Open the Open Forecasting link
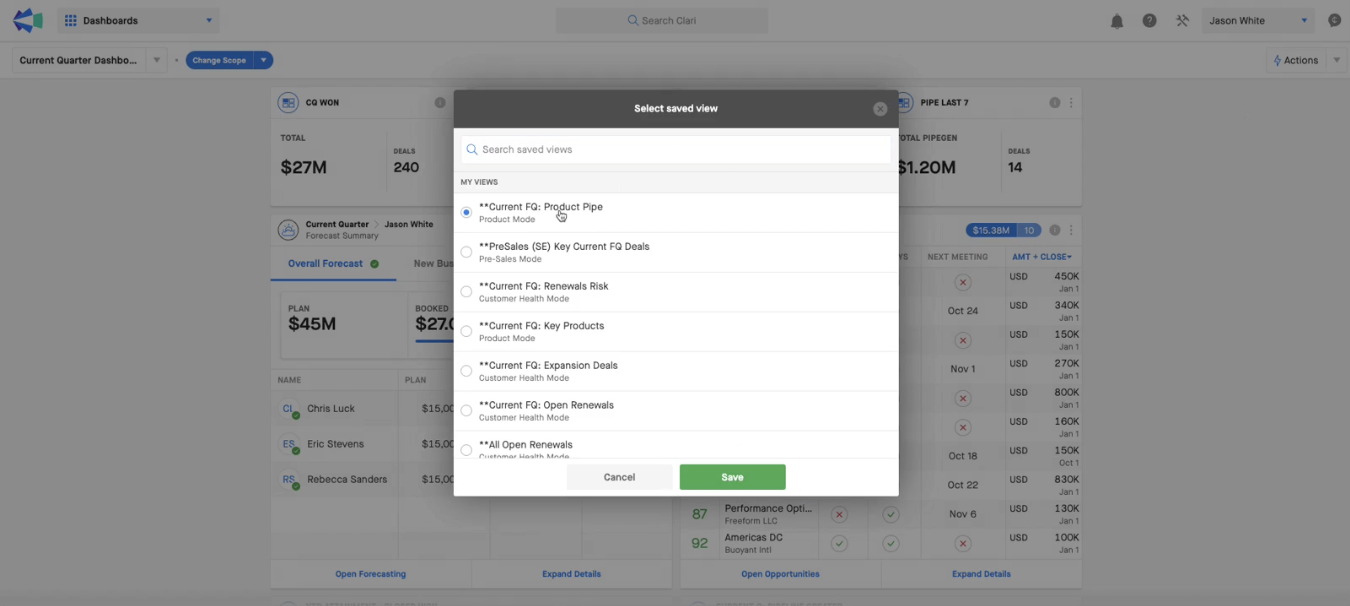The height and width of the screenshot is (606, 1350). (x=370, y=574)
